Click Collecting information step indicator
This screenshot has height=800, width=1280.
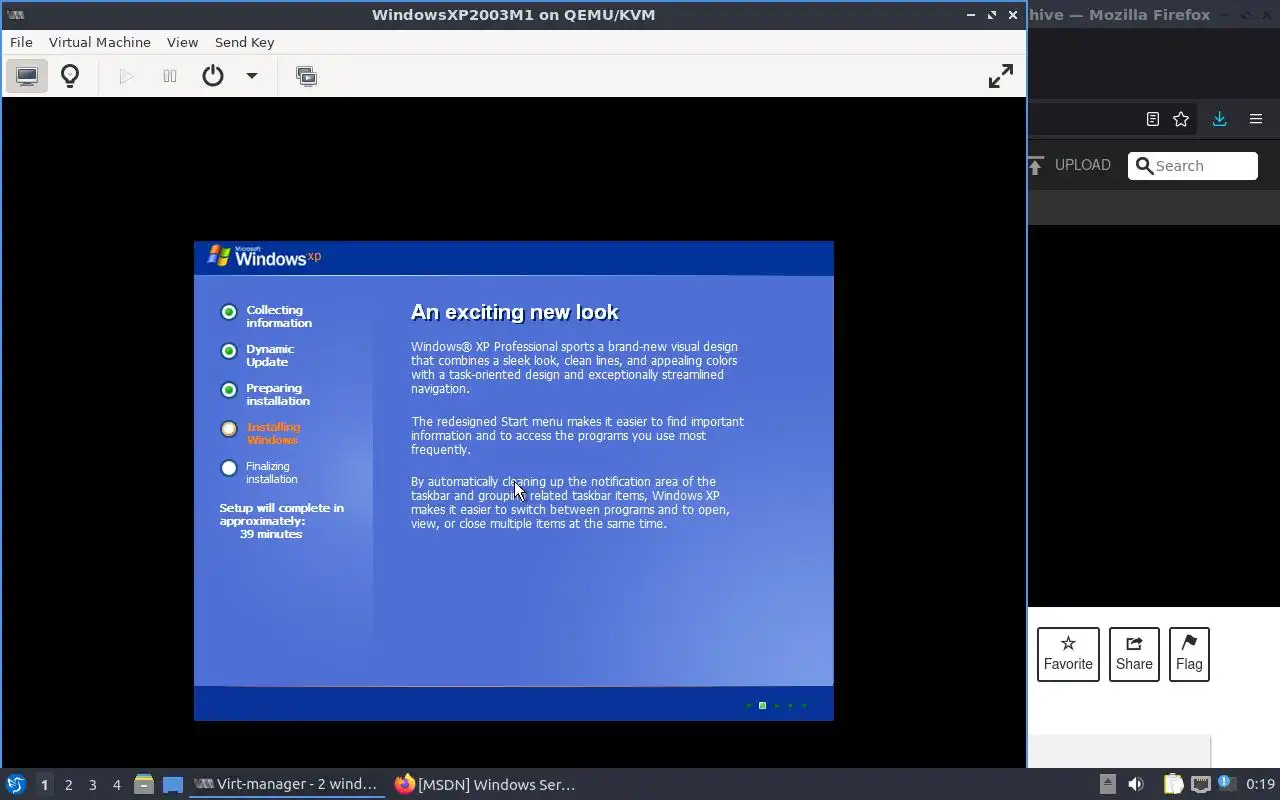229,312
